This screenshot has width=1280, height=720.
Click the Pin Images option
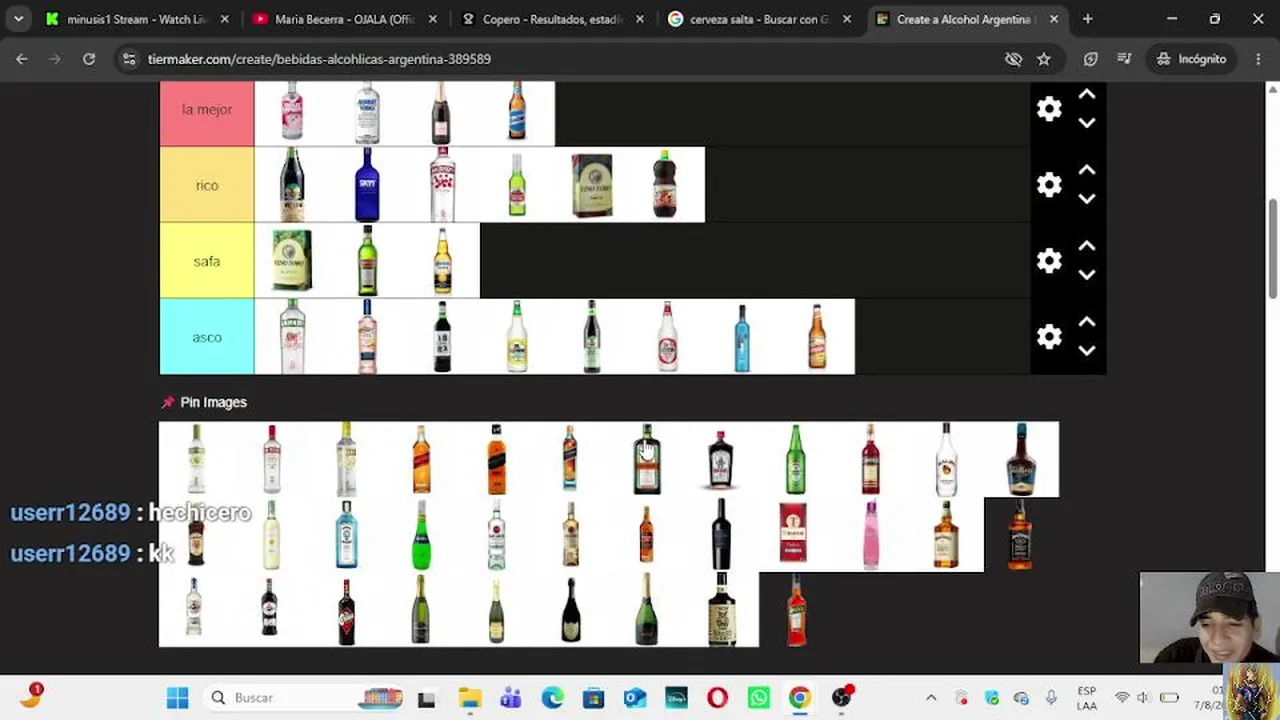[x=204, y=402]
